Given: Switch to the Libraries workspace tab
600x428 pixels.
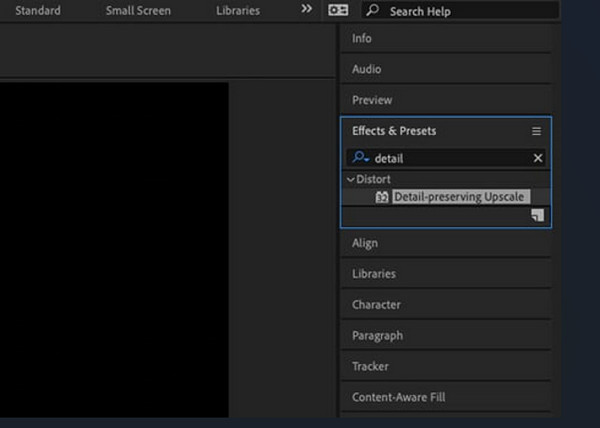Looking at the screenshot, I should [238, 11].
